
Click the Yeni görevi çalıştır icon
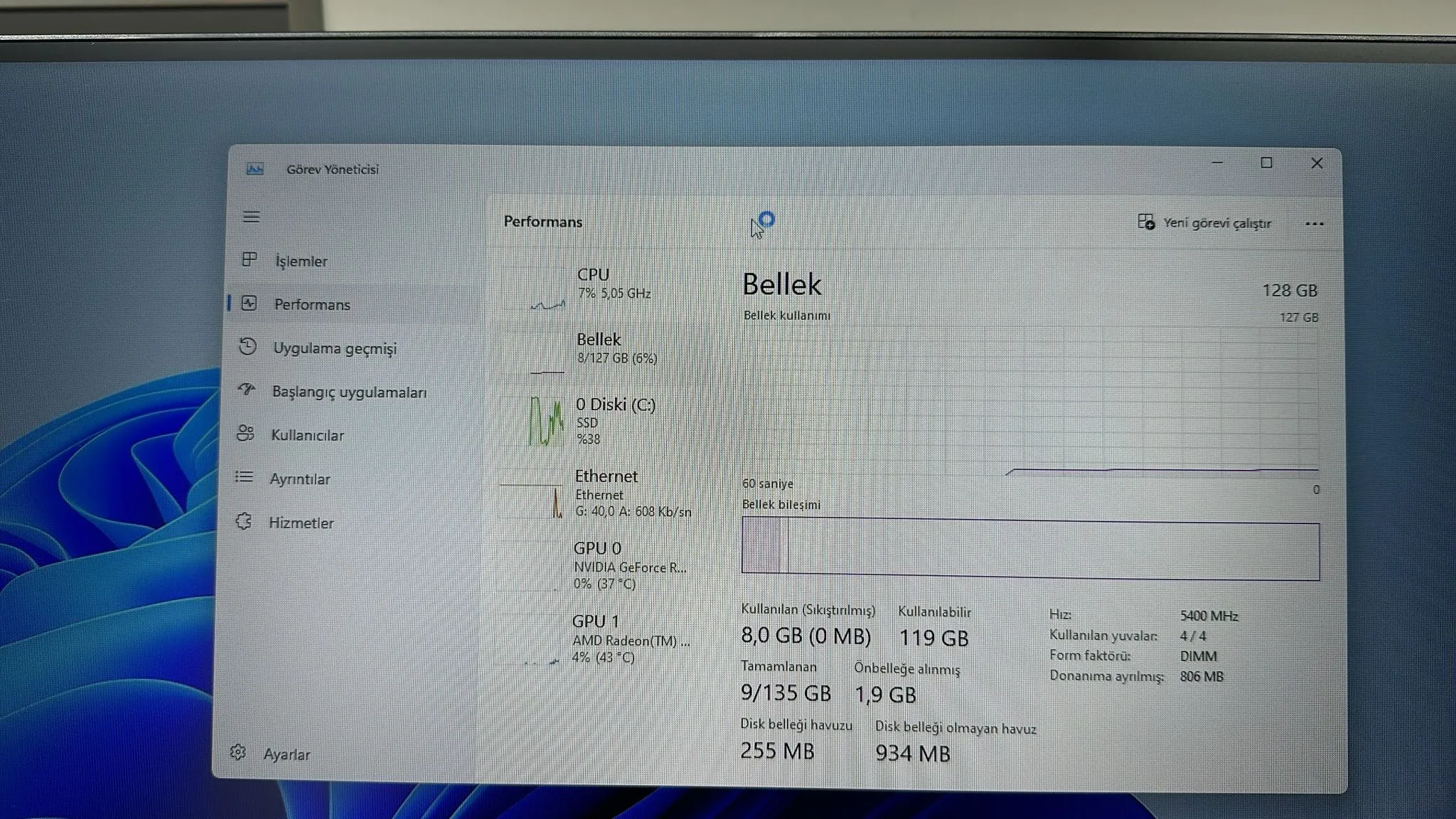click(1145, 222)
